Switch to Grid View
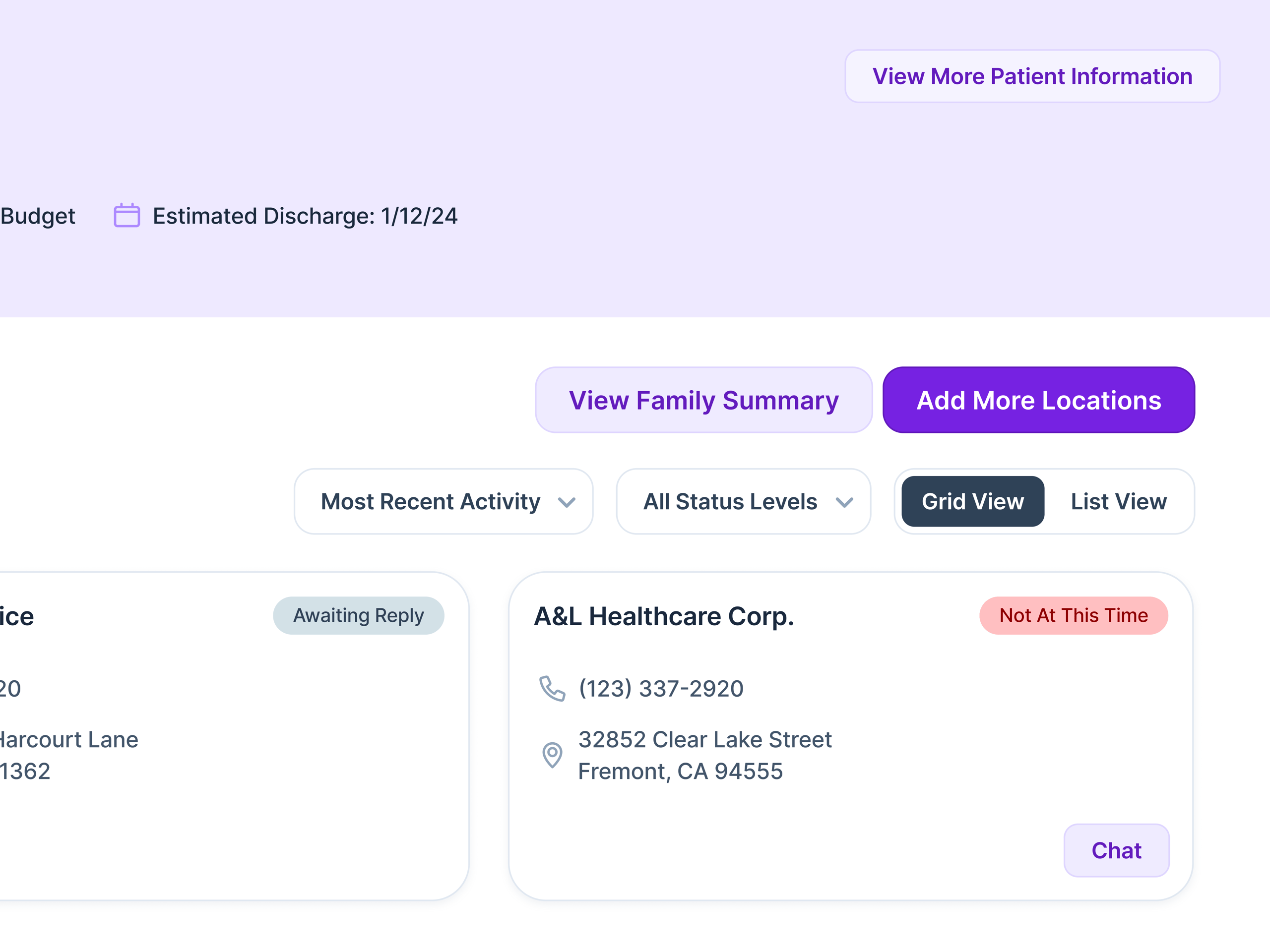 [973, 502]
